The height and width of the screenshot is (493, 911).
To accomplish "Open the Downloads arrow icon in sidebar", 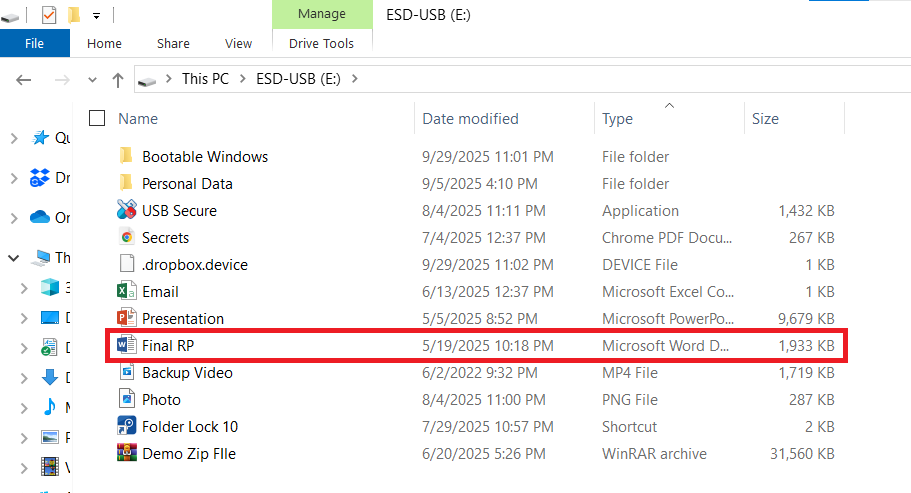I will click(50, 377).
